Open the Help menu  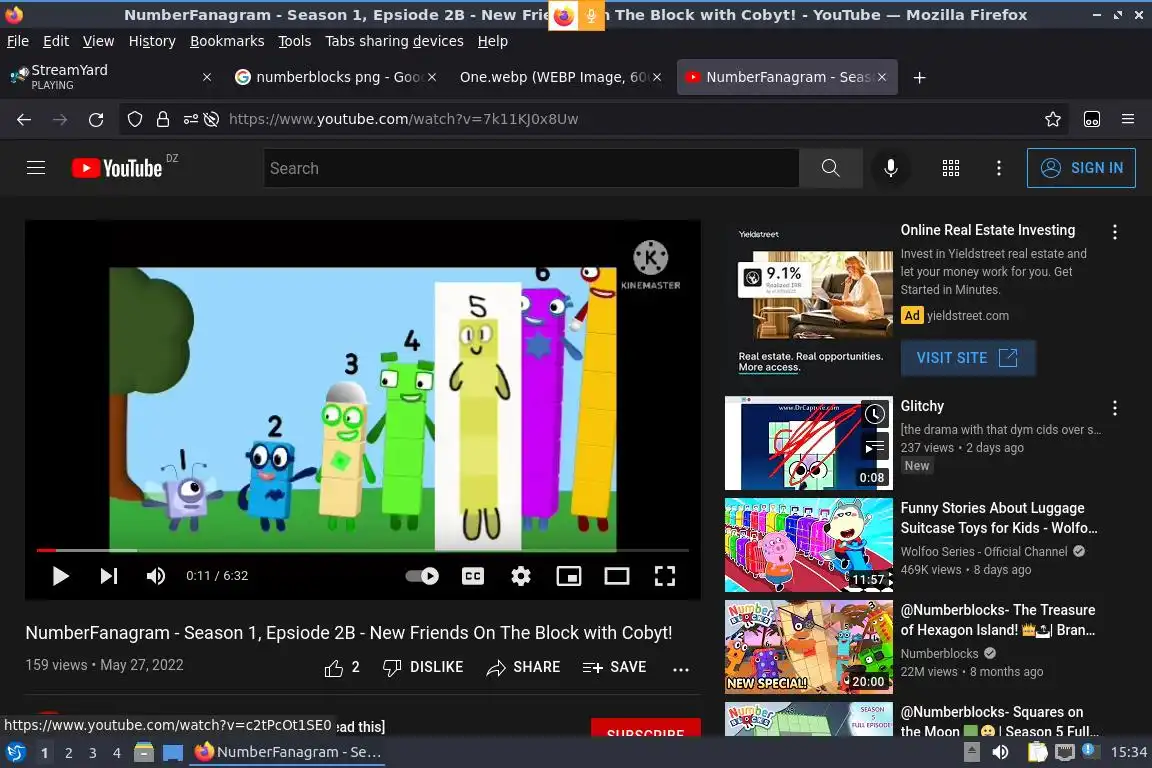coord(492,41)
